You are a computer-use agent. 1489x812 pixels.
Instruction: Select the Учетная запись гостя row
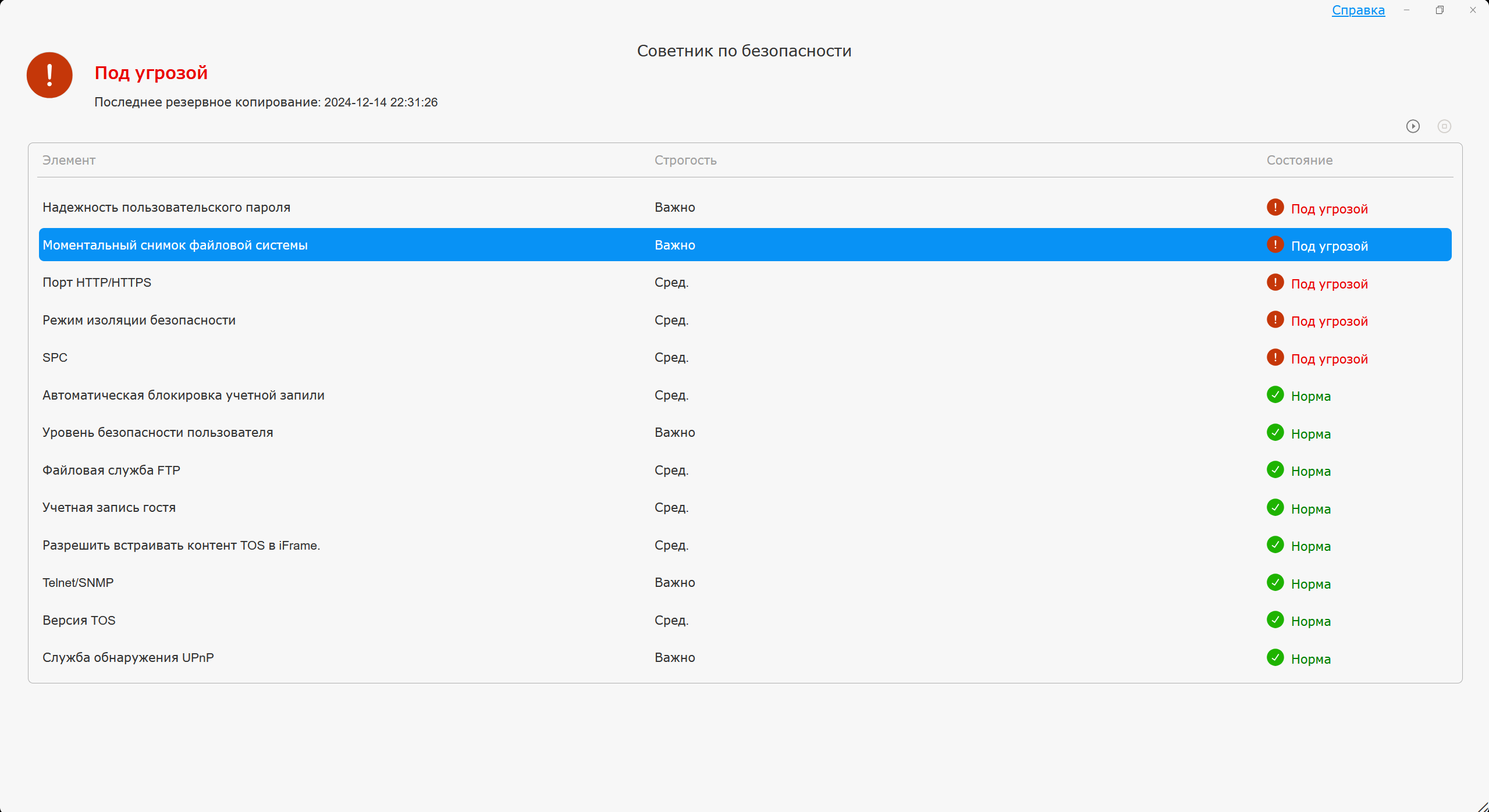coord(109,508)
